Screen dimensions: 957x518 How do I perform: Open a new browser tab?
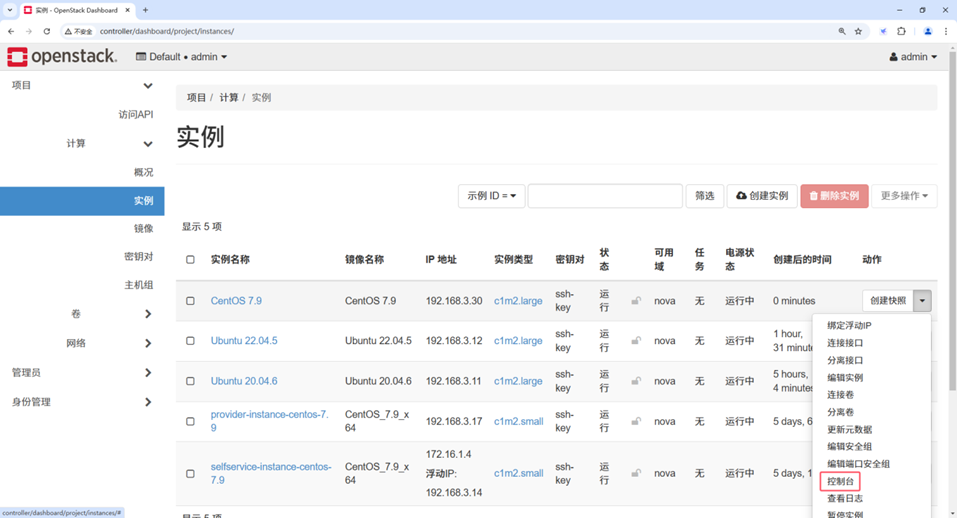(145, 10)
